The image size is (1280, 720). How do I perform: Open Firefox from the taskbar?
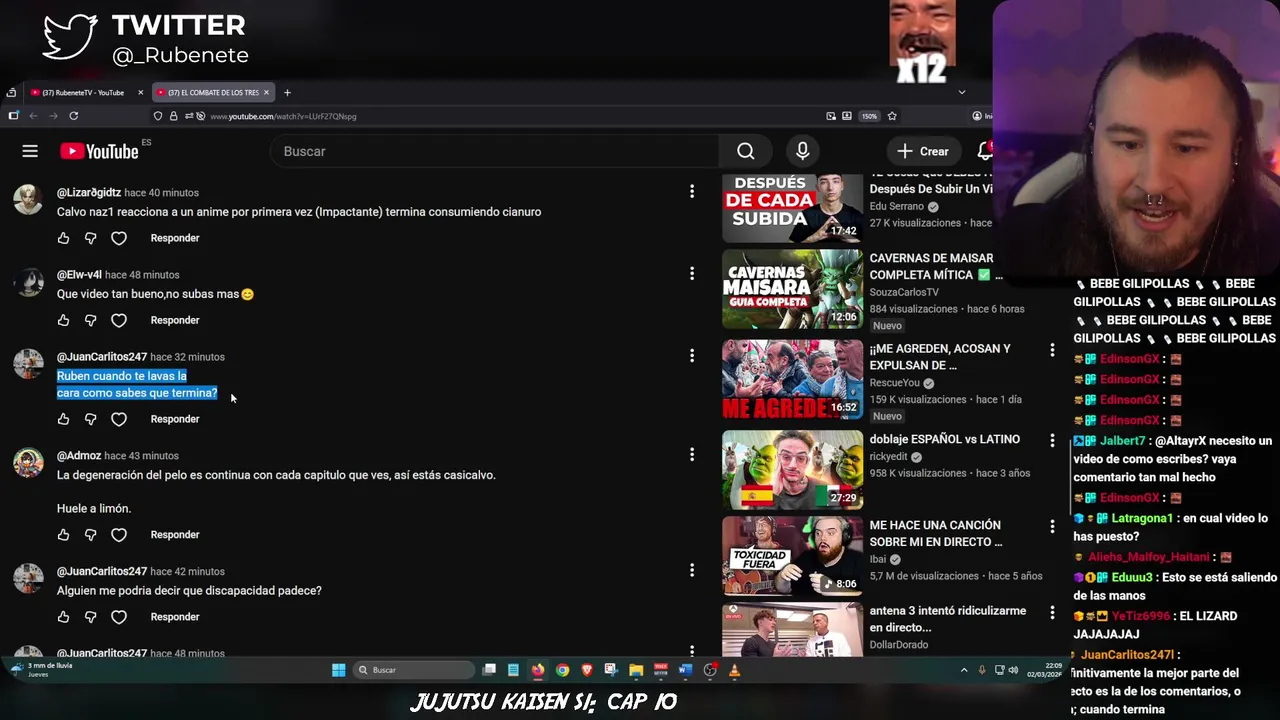click(x=538, y=670)
